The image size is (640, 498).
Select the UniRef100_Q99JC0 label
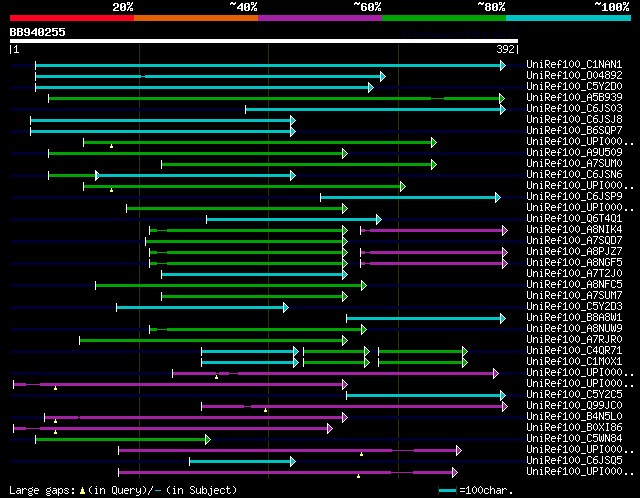point(574,406)
